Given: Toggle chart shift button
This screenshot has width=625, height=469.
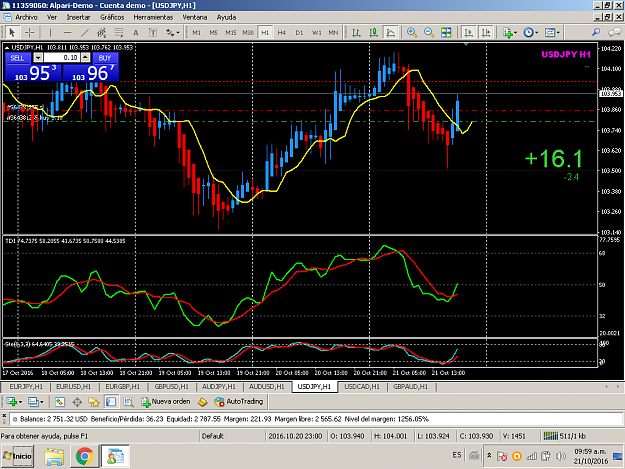Looking at the screenshot, I should tap(486, 32).
